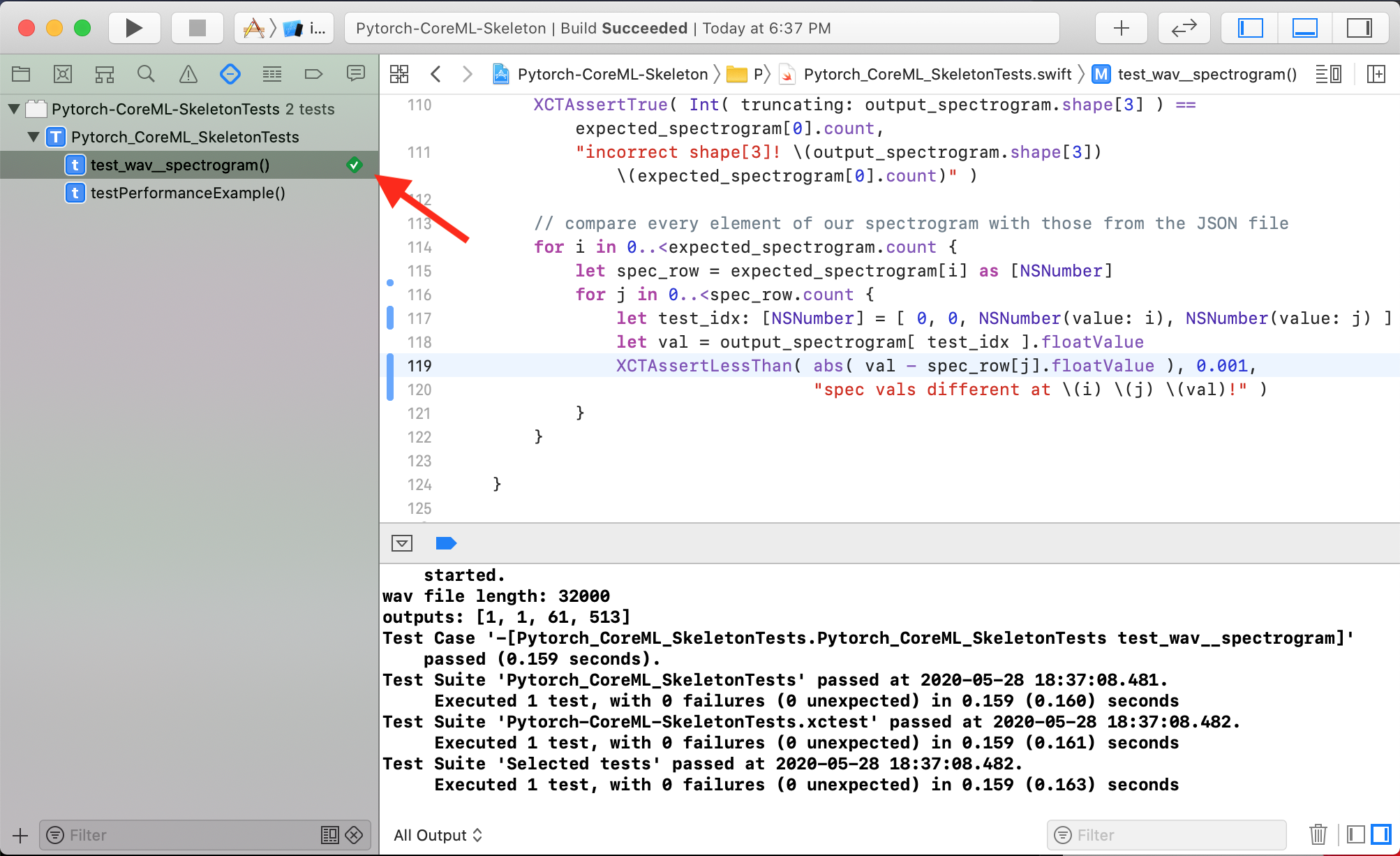Open the Breakpoint navigator

pyautogui.click(x=314, y=74)
